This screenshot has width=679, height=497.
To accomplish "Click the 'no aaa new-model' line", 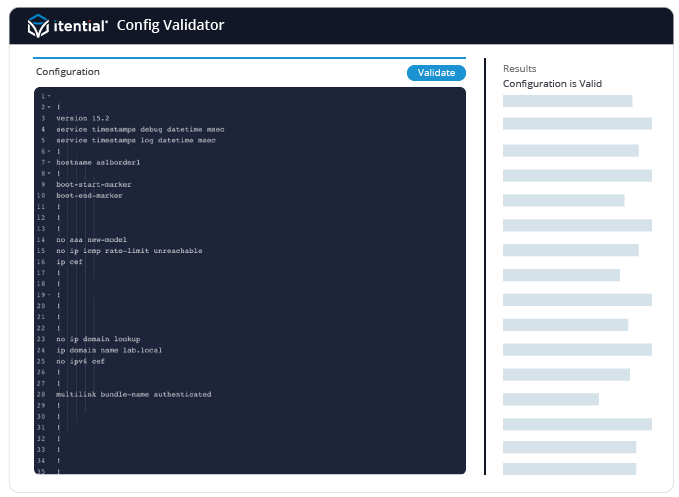I will coord(91,240).
